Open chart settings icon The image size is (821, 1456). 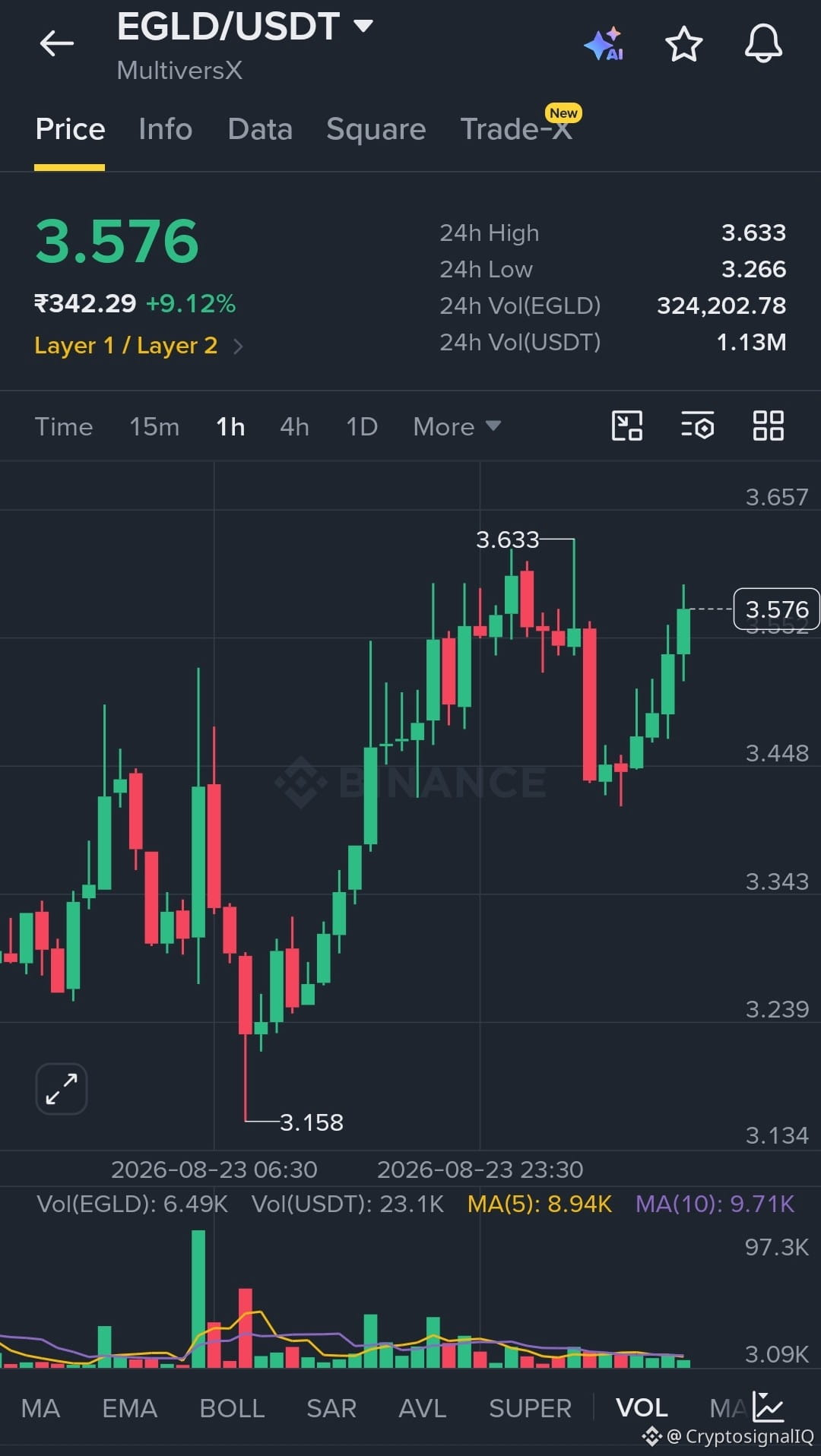tap(697, 426)
